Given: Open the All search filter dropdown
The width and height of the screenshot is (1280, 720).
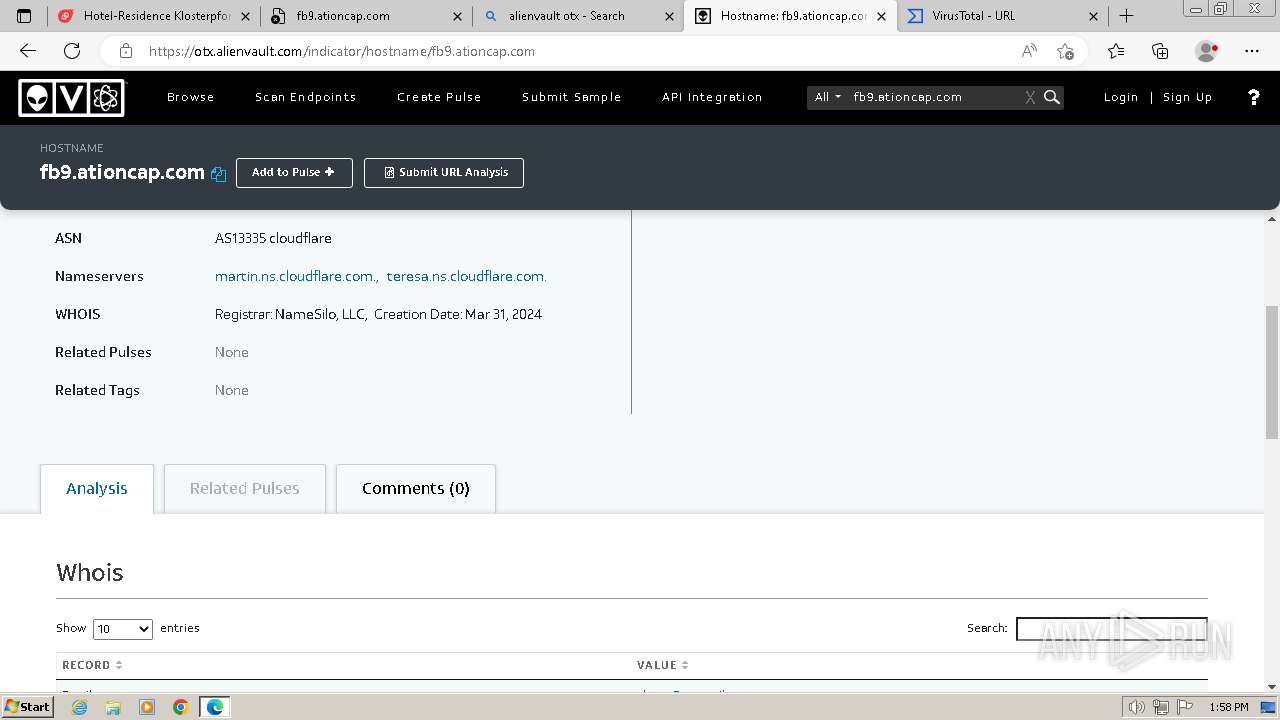Looking at the screenshot, I should (828, 97).
